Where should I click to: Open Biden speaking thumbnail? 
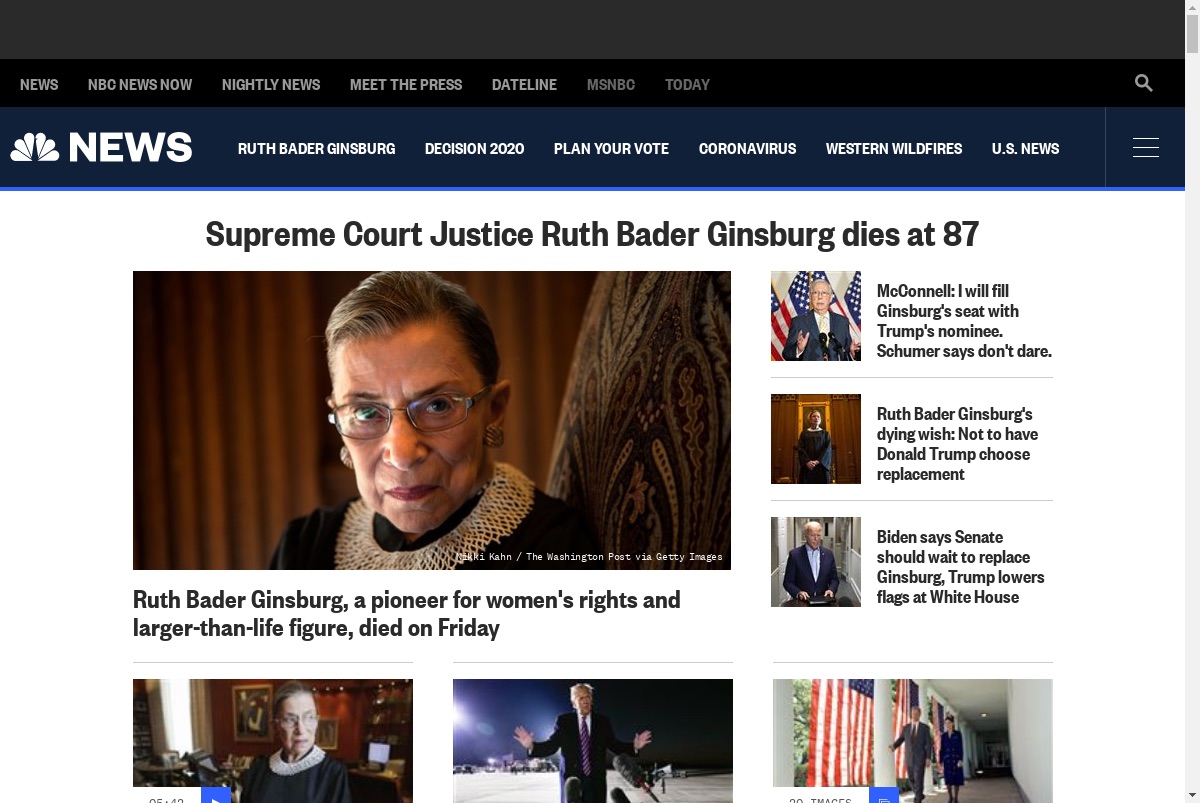click(816, 562)
